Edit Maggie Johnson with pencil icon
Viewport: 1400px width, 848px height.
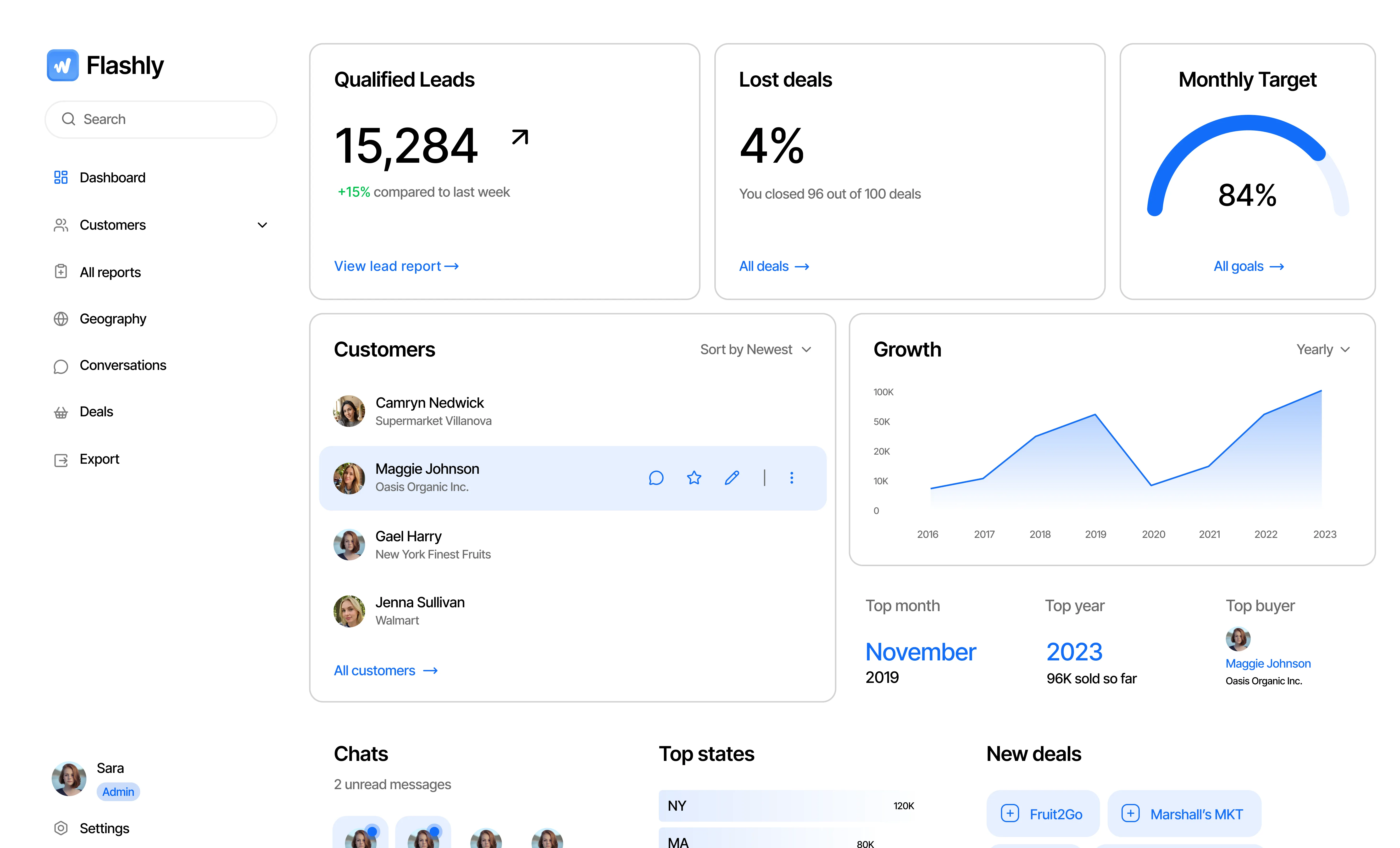tap(732, 478)
